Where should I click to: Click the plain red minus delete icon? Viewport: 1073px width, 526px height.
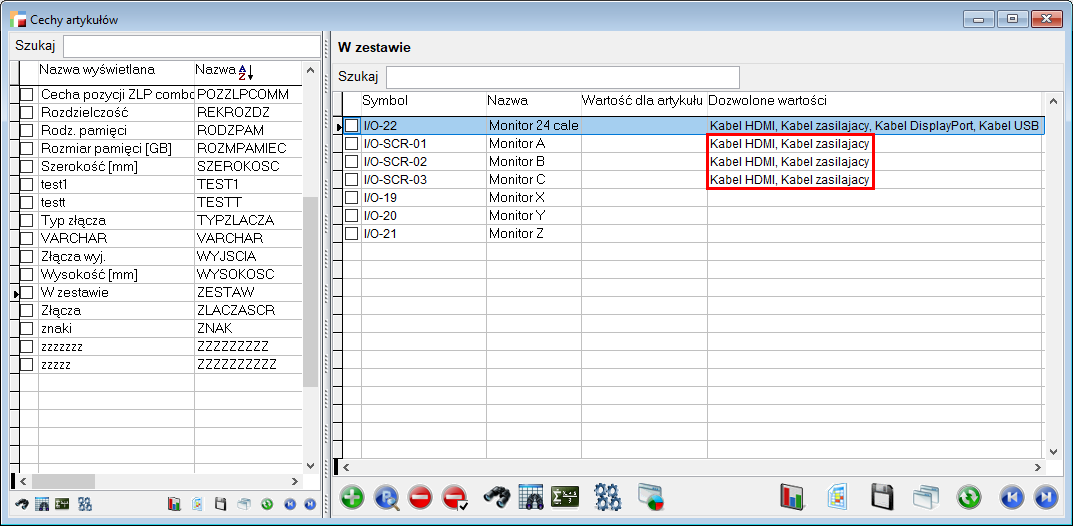point(420,497)
